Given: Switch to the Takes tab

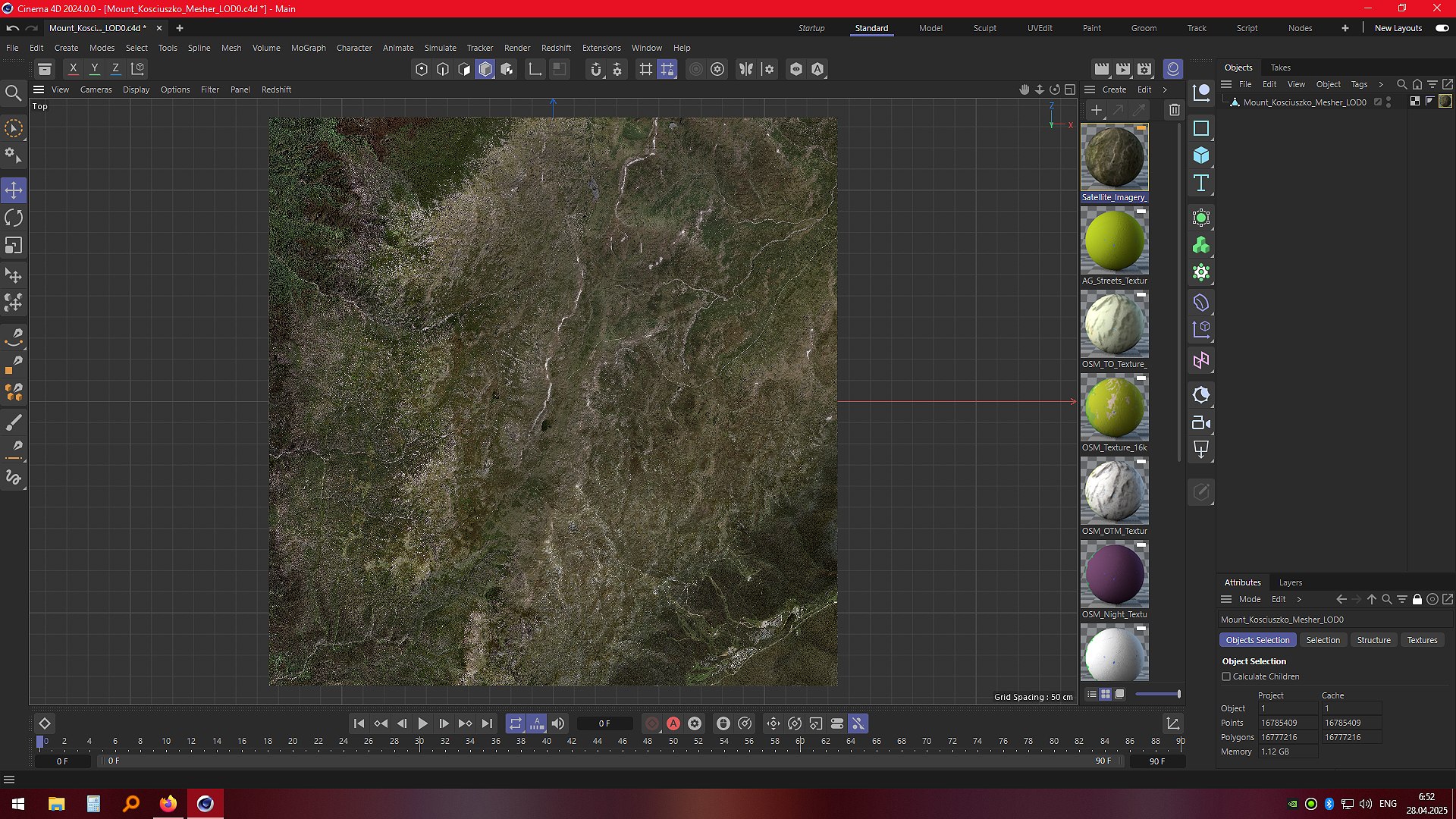Looking at the screenshot, I should pos(1281,67).
